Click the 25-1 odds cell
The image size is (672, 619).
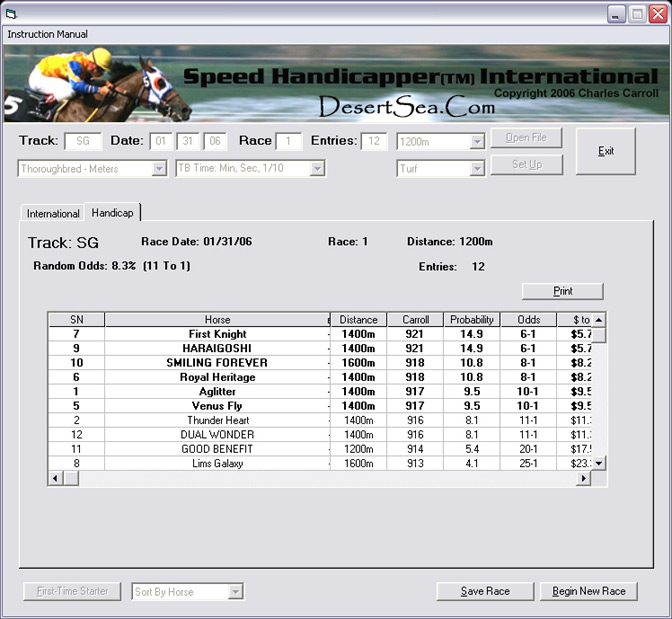pos(528,463)
